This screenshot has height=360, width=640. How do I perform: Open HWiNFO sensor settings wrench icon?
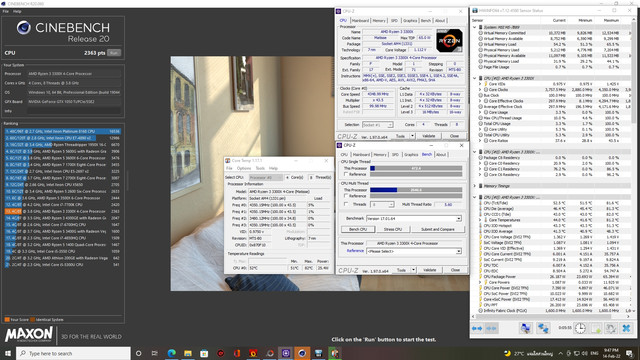point(611,328)
